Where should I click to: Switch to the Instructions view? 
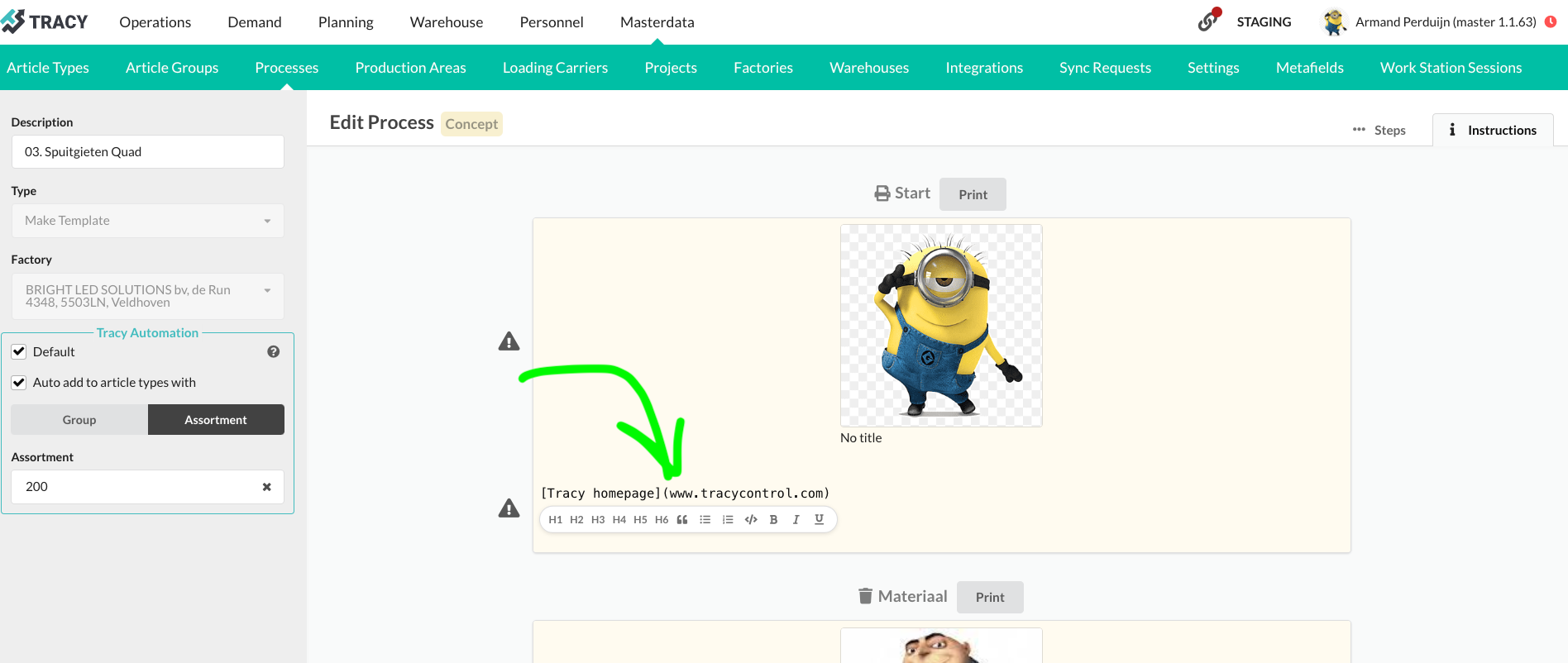pos(1493,130)
